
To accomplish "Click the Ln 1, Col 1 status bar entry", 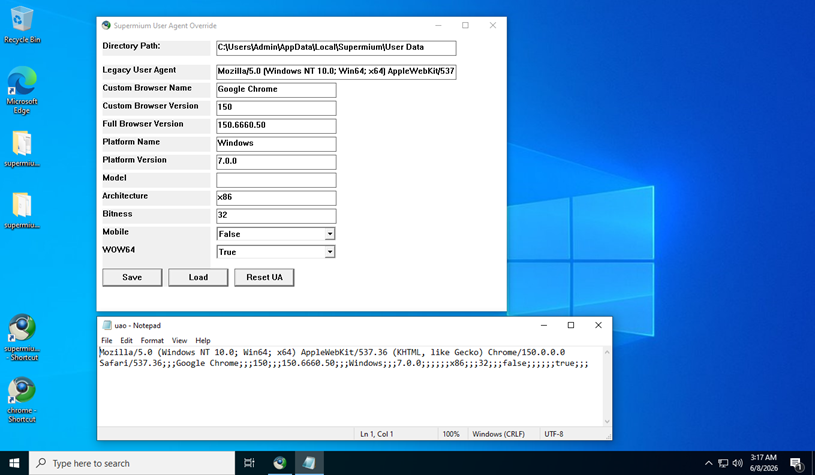I will point(376,434).
